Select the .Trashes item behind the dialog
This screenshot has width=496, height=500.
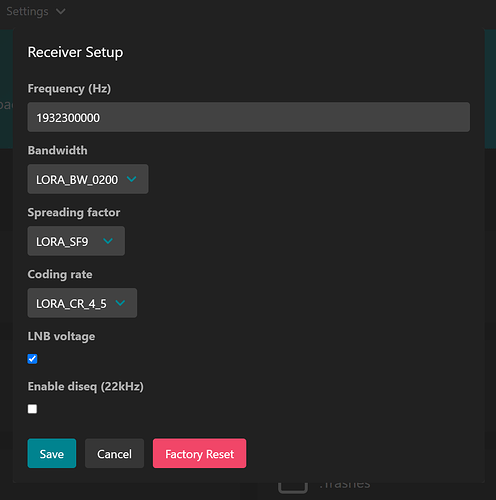coord(345,485)
